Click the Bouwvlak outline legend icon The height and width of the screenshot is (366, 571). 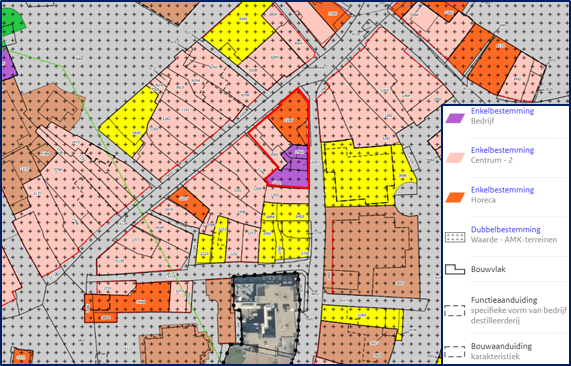455,269
